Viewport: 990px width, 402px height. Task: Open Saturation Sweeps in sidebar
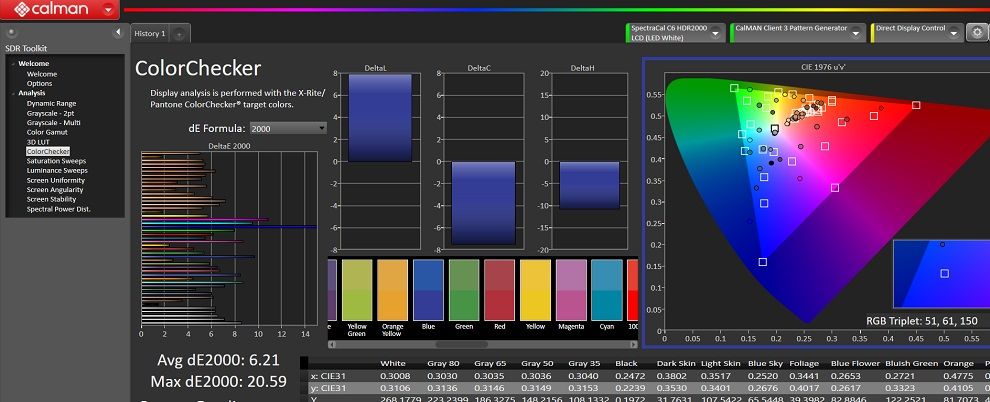point(56,161)
